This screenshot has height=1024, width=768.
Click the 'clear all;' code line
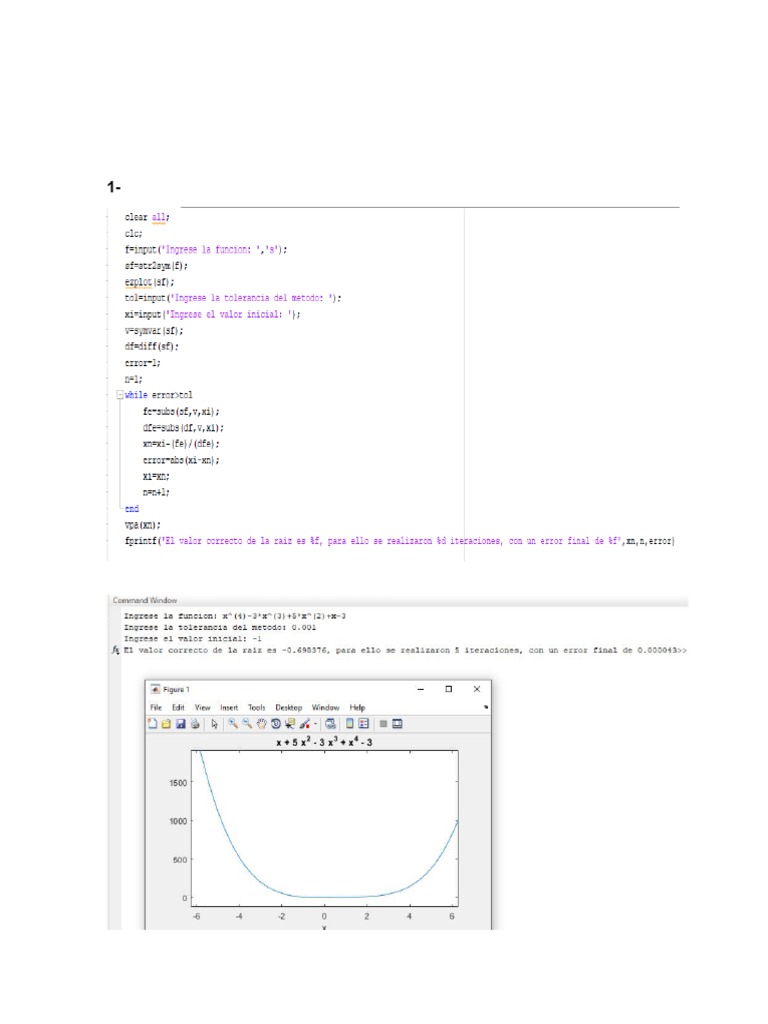click(147, 217)
